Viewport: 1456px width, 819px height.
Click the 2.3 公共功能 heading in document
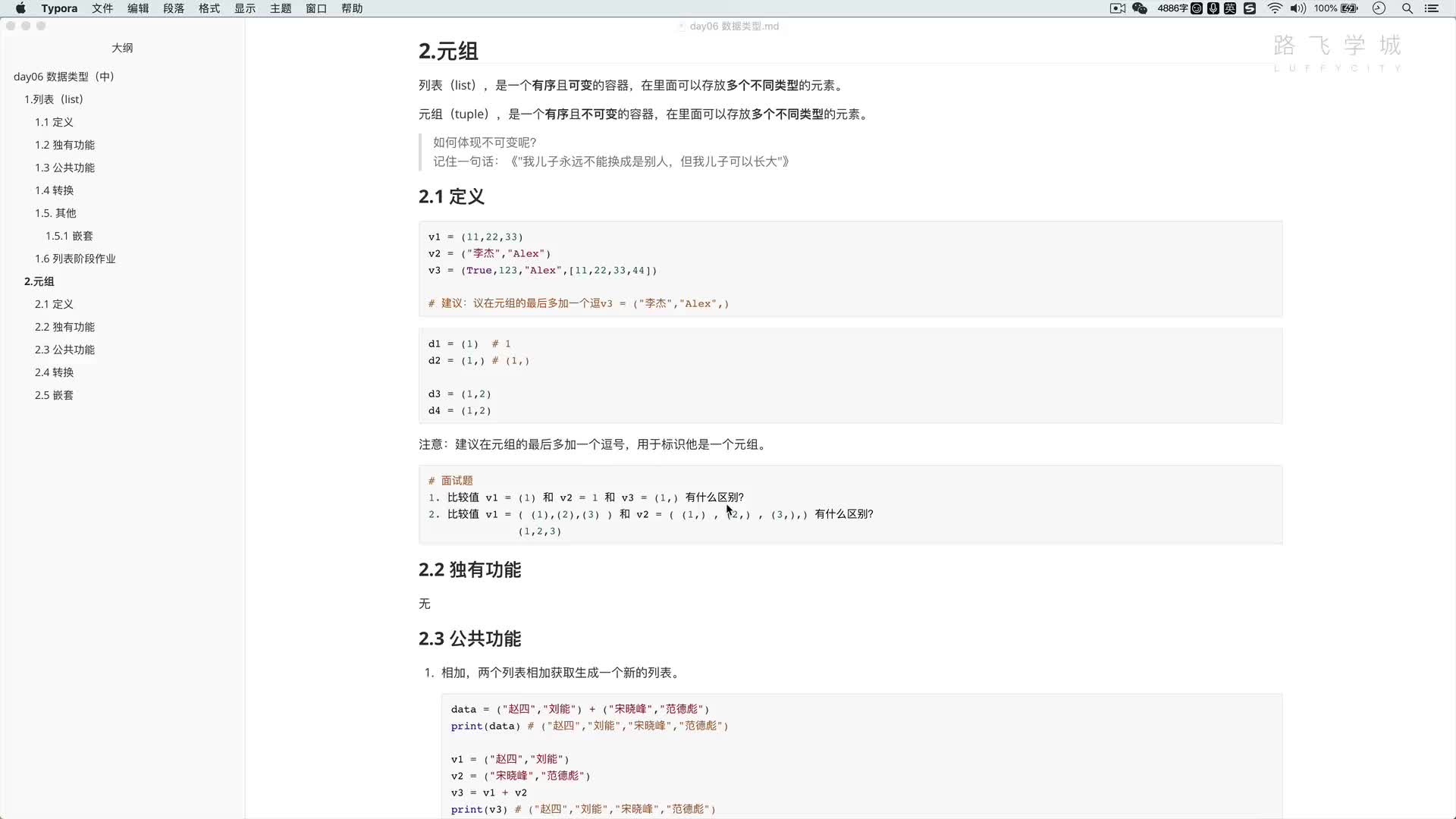pyautogui.click(x=469, y=639)
